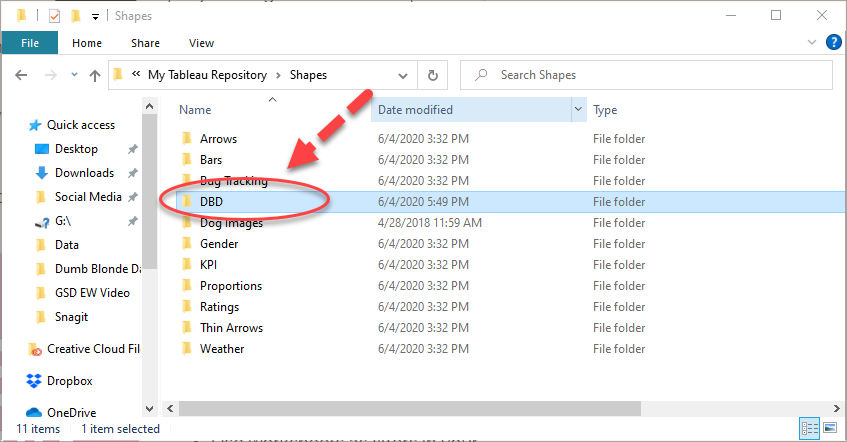
Task: Open GSD EW Video sidebar folder
Action: (92, 293)
